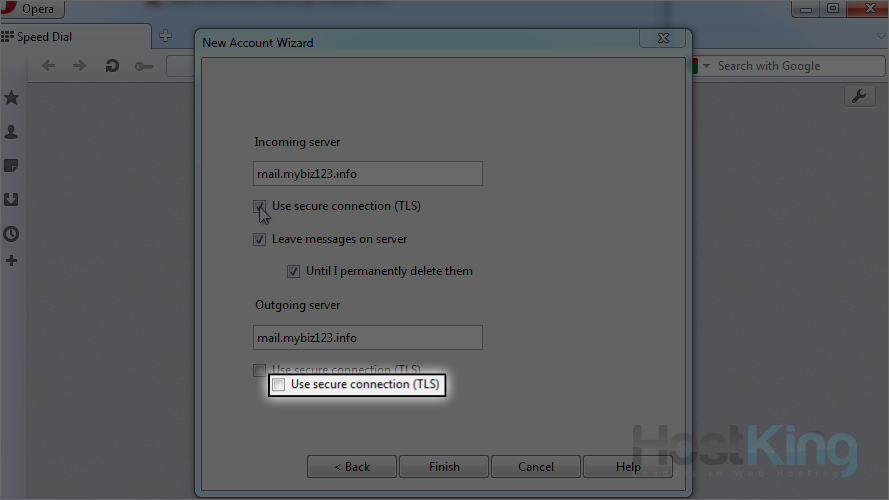Image resolution: width=889 pixels, height=500 pixels.
Task: Show the Downloads panel
Action: tap(11, 200)
